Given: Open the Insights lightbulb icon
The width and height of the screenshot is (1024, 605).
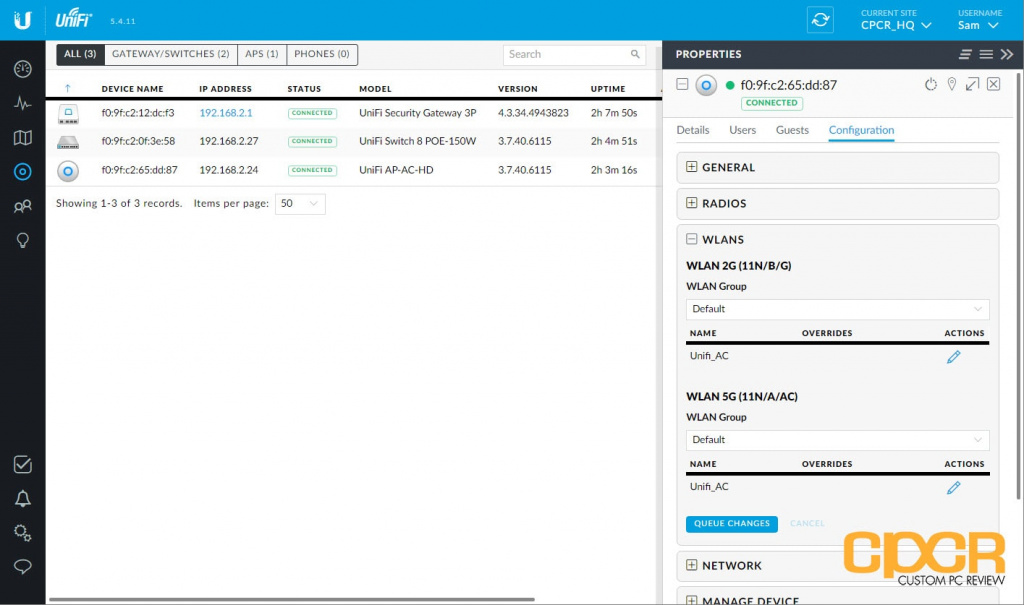Looking at the screenshot, I should 22,241.
